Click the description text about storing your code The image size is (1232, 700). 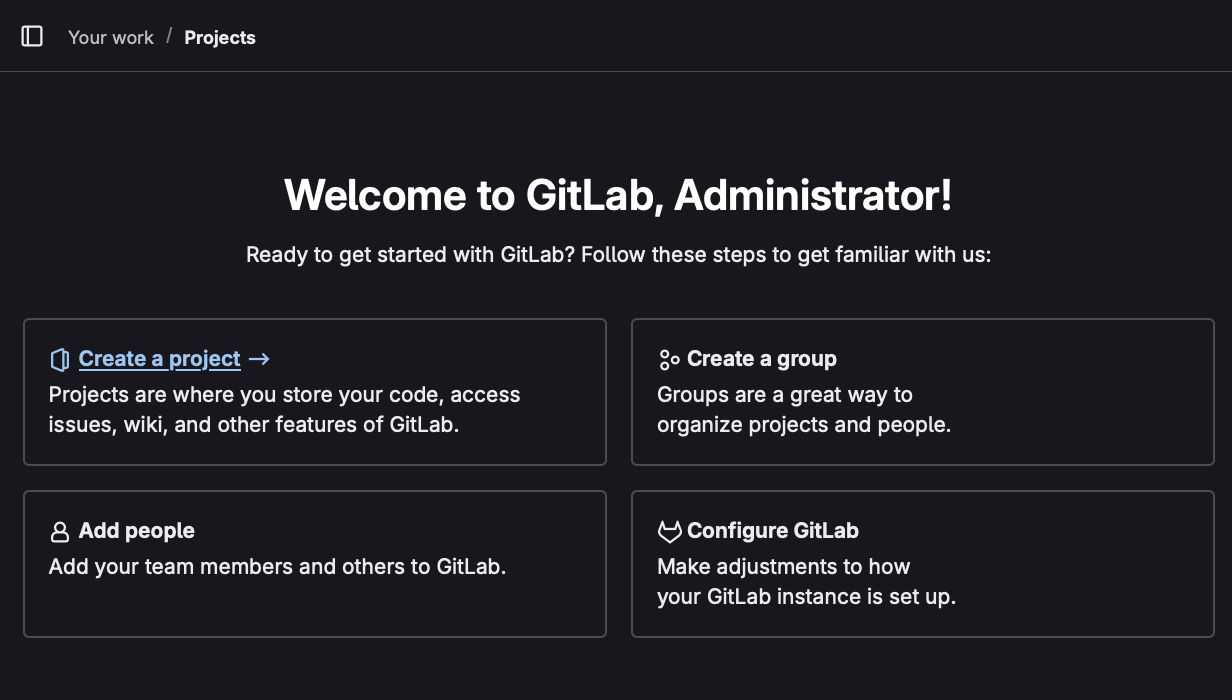click(x=284, y=394)
